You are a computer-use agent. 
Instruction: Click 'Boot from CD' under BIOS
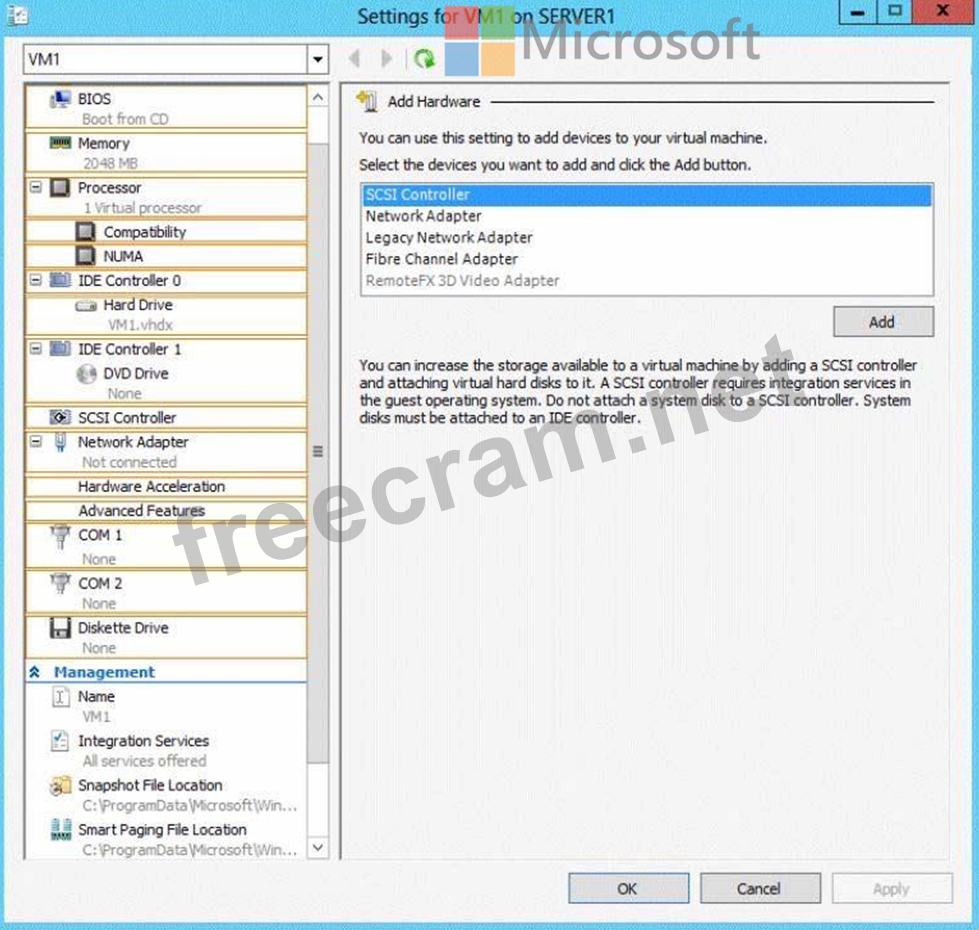point(125,119)
